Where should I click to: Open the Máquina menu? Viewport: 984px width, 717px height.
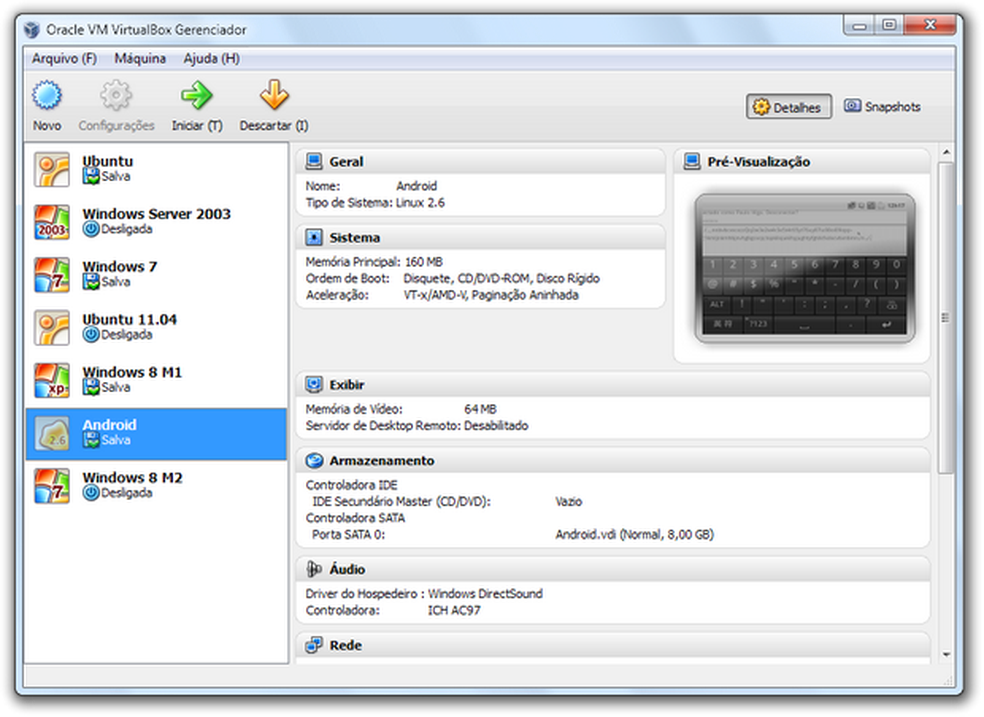tap(140, 59)
